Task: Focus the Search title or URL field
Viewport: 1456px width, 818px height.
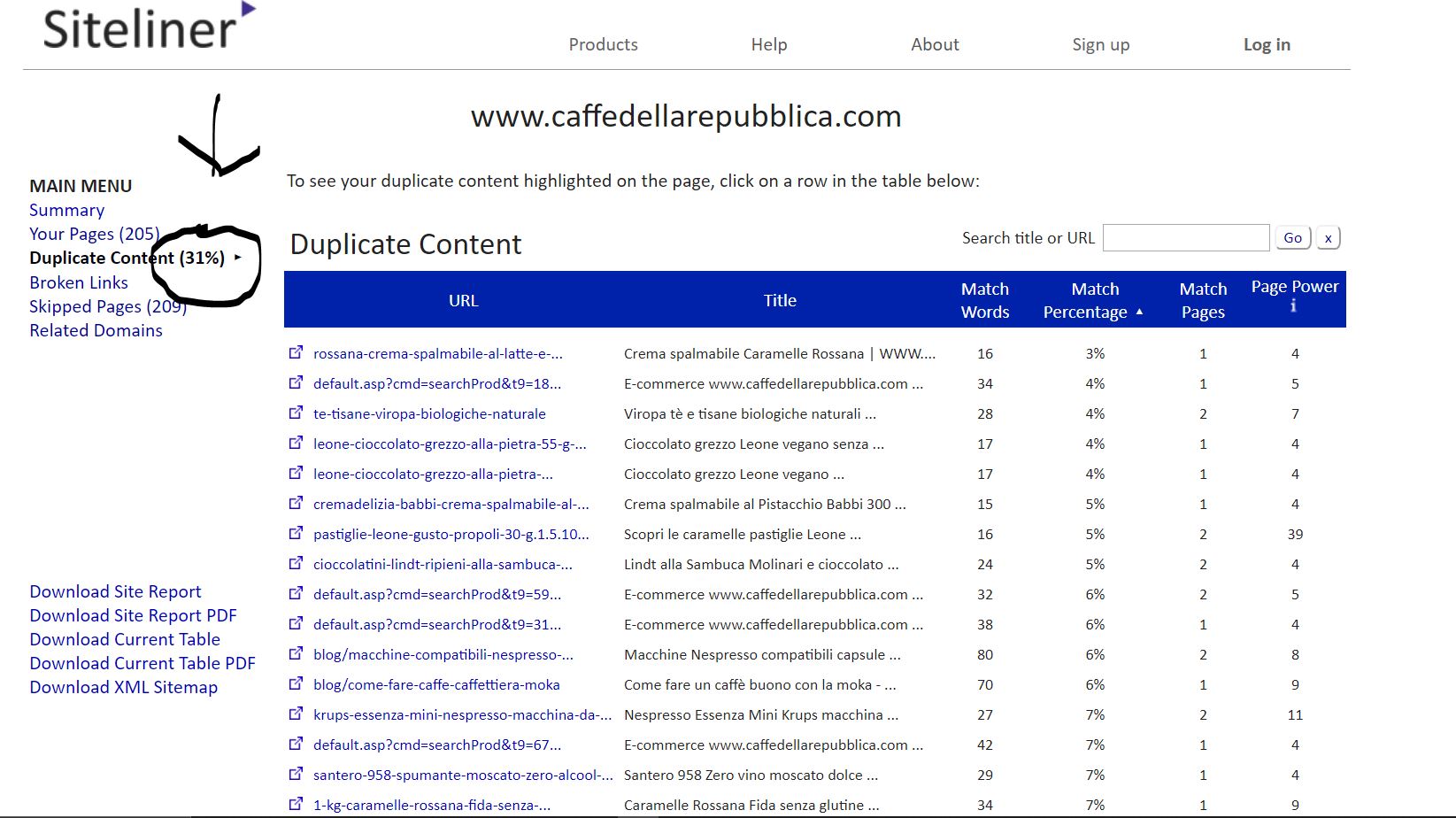Action: [x=1186, y=237]
